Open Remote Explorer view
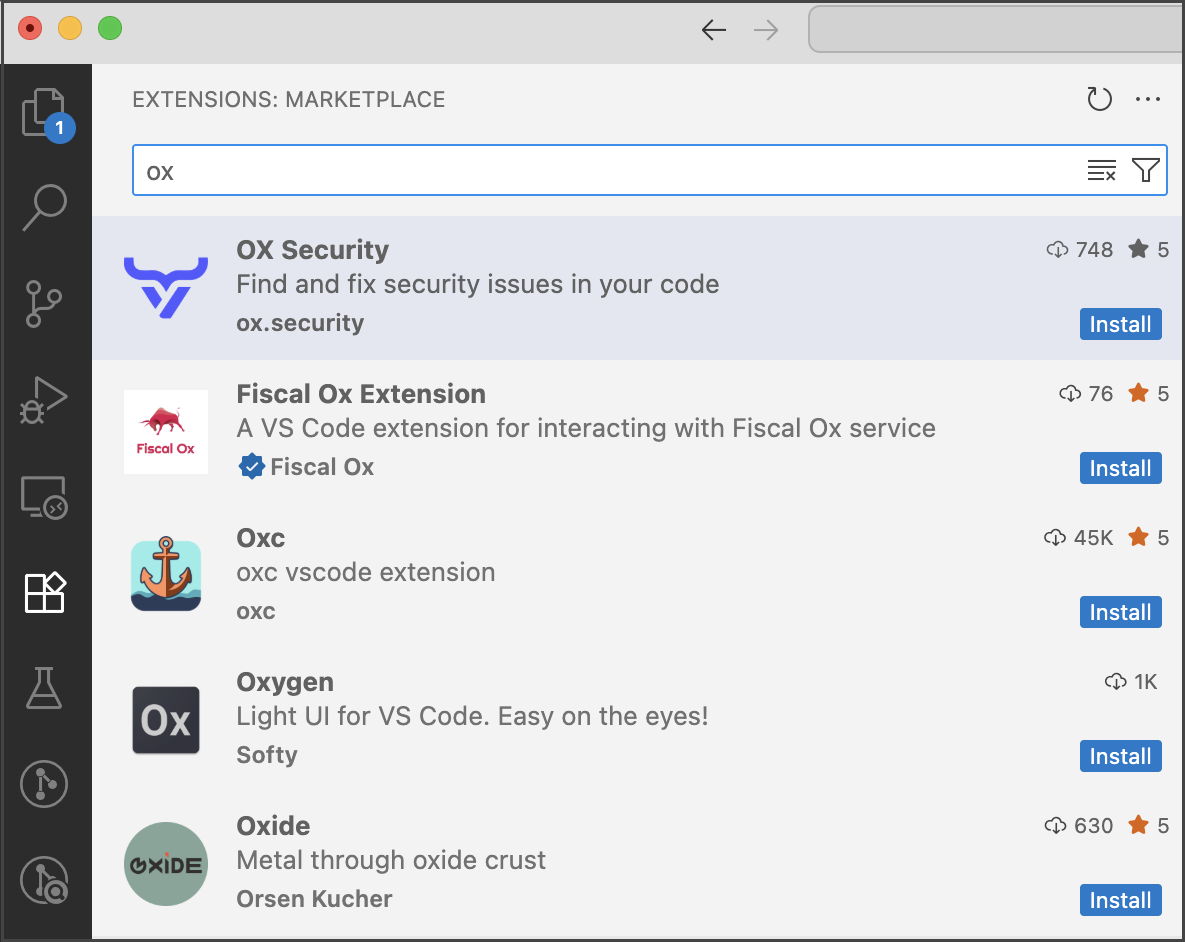The height and width of the screenshot is (942, 1185). click(45, 497)
